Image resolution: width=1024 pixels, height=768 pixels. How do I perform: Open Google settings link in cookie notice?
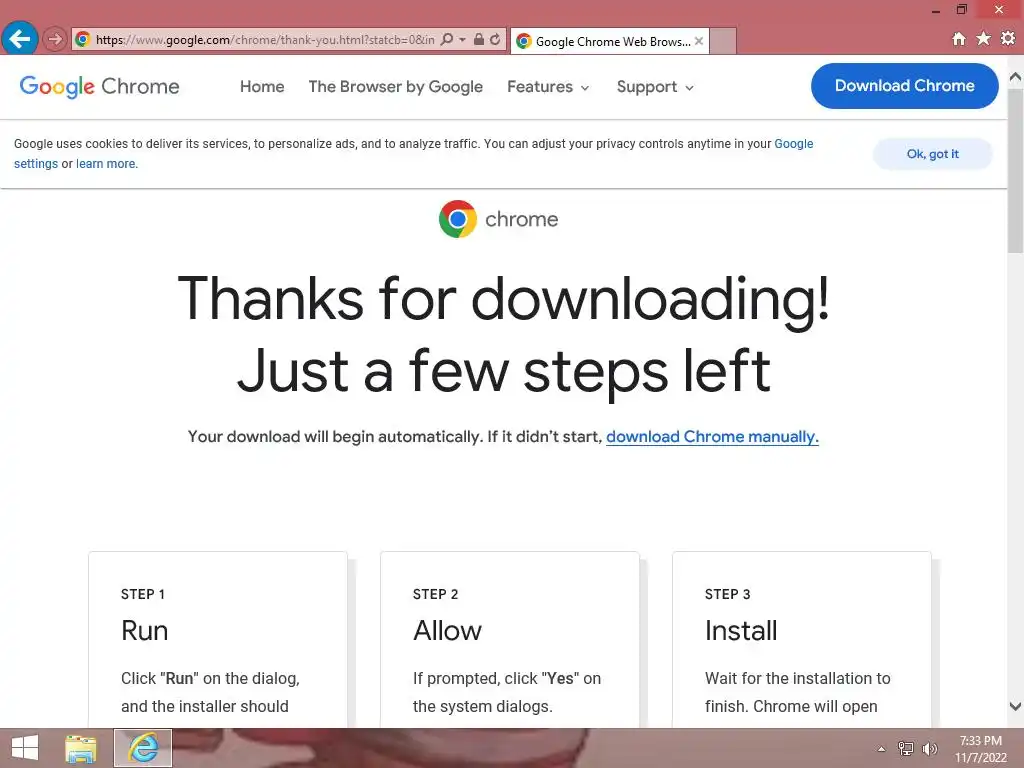tap(793, 144)
